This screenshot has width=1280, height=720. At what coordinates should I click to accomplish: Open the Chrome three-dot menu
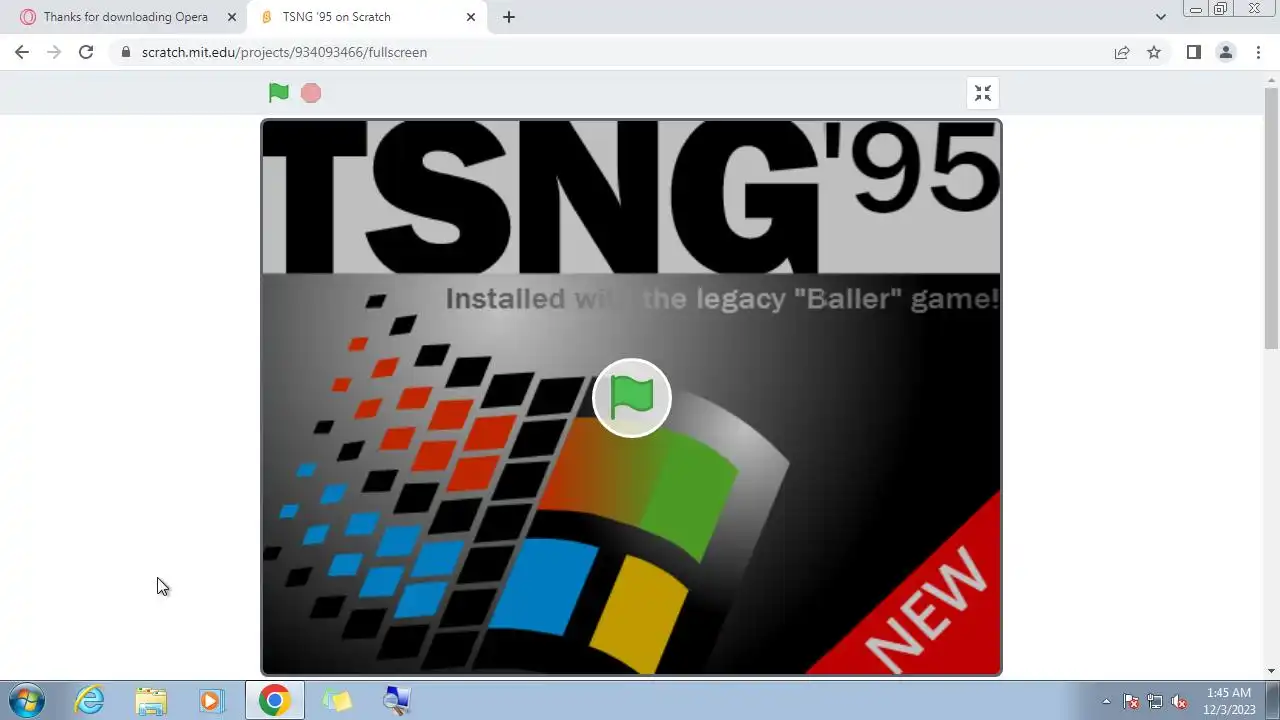point(1258,52)
